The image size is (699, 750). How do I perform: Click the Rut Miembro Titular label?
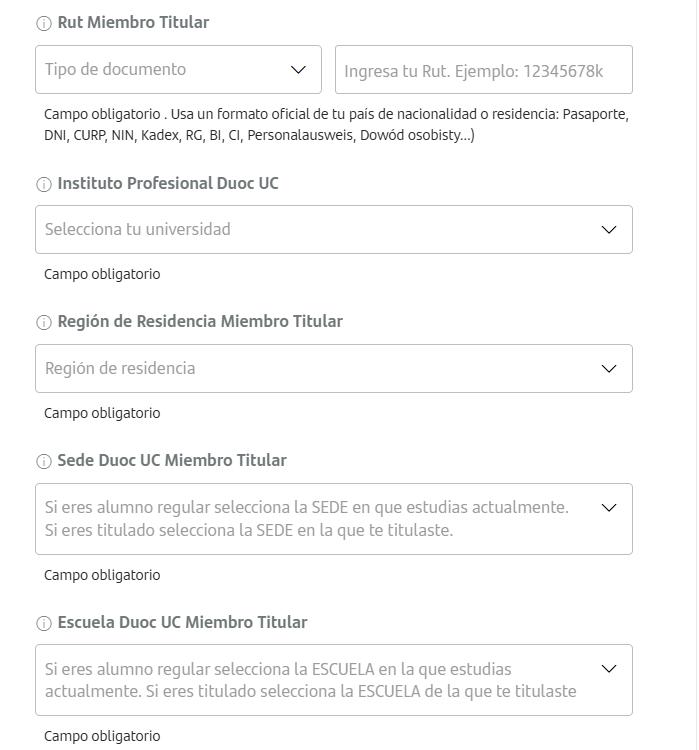133,22
